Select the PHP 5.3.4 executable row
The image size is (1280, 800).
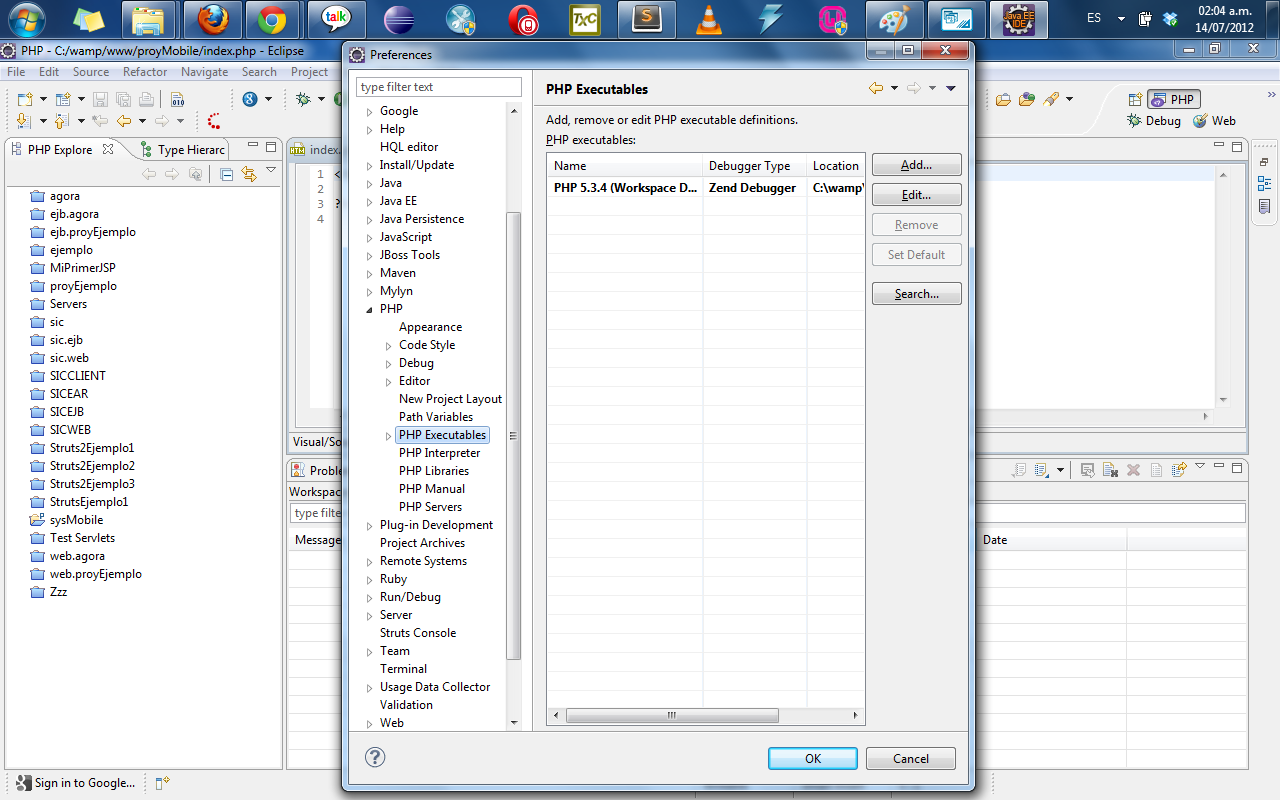coord(705,188)
